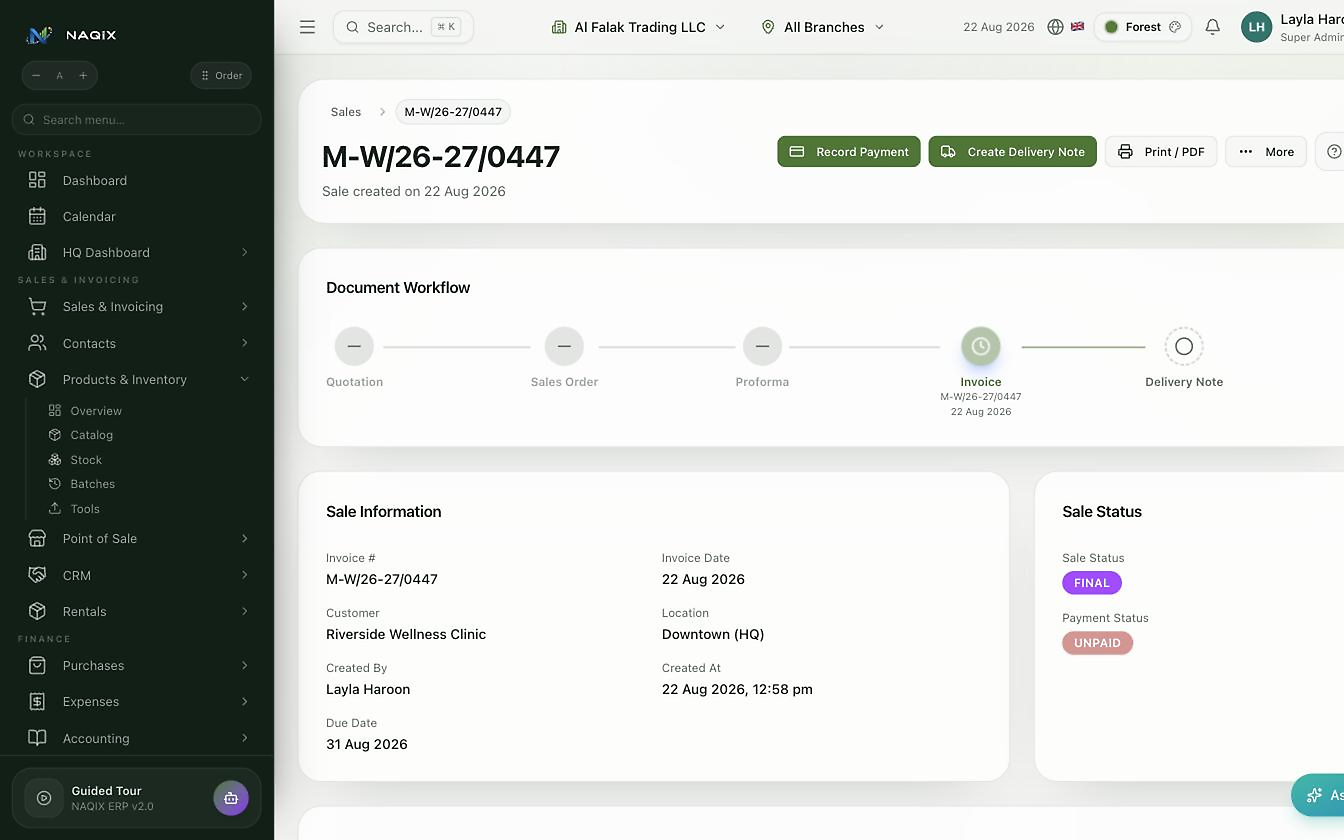1344x840 pixels.
Task: Click Create Delivery Note button
Action: pyautogui.click(x=1013, y=152)
